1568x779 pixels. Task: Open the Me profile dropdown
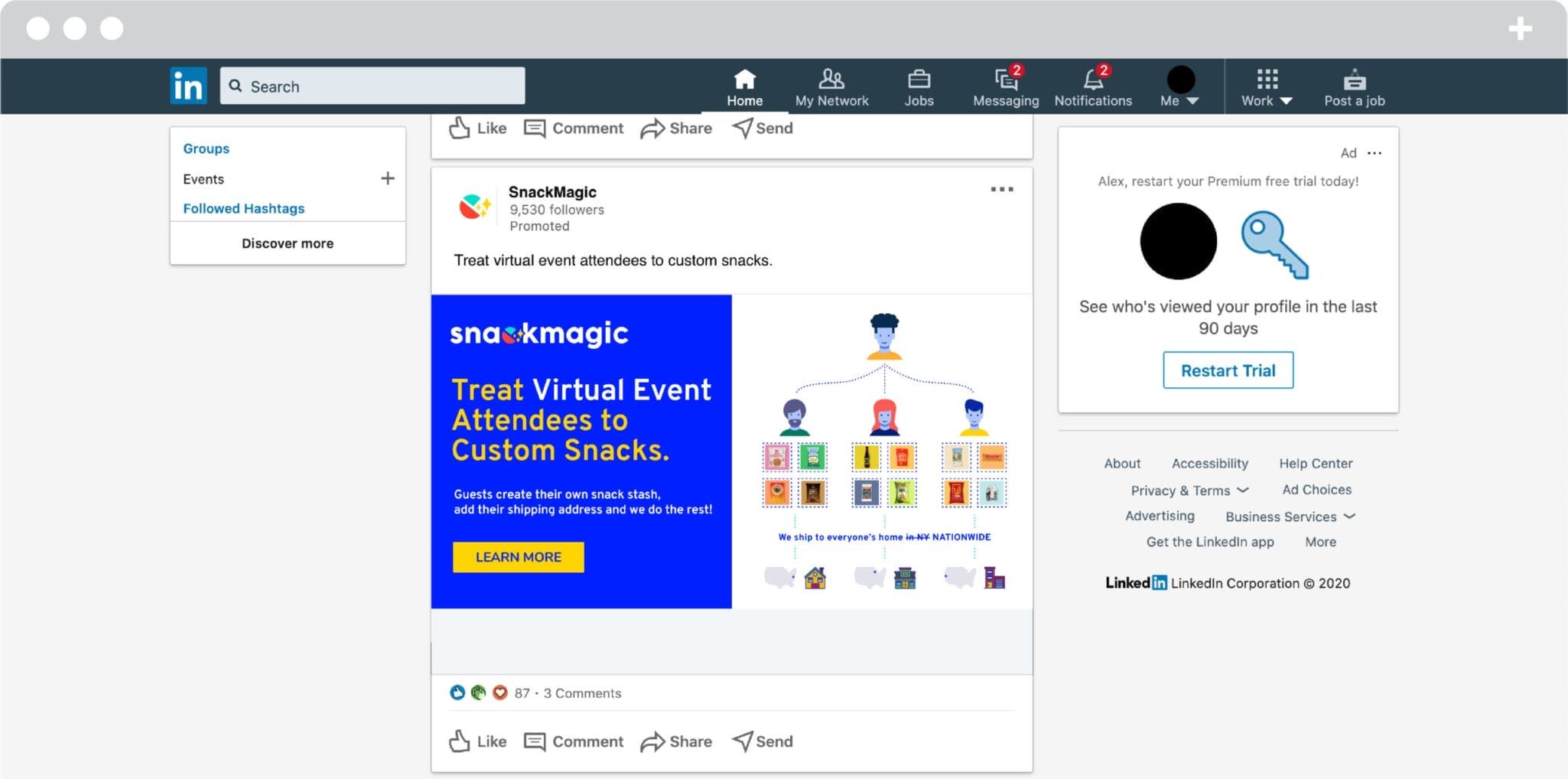1179,86
